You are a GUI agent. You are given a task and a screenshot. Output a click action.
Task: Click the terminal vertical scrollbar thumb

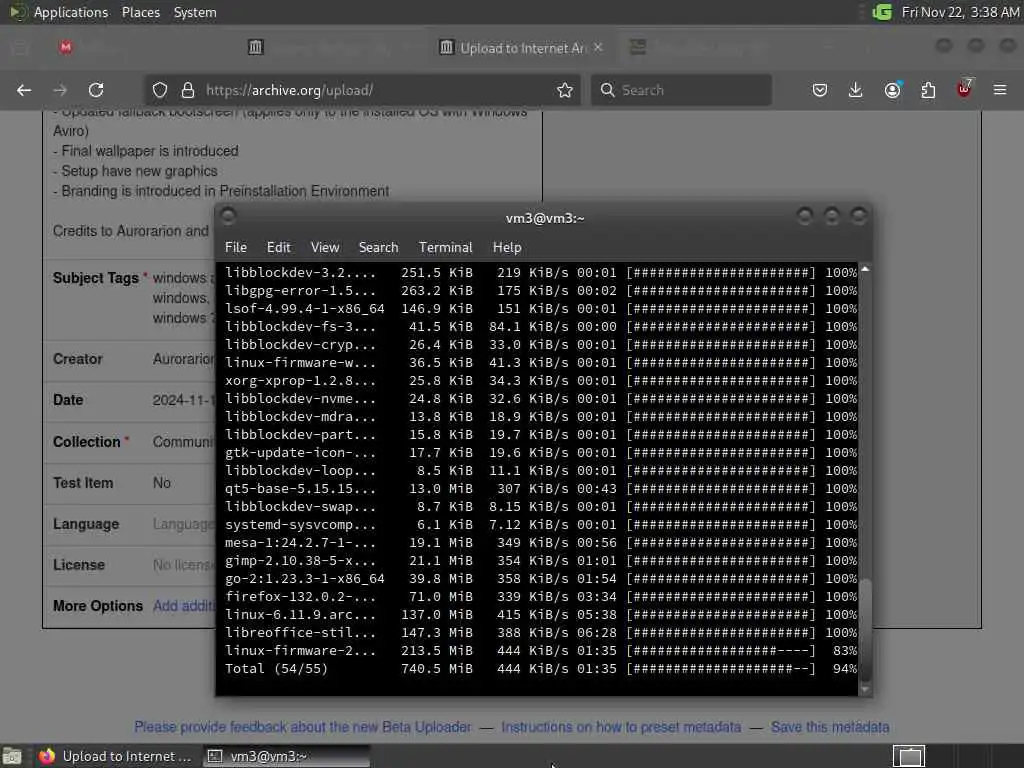865,629
